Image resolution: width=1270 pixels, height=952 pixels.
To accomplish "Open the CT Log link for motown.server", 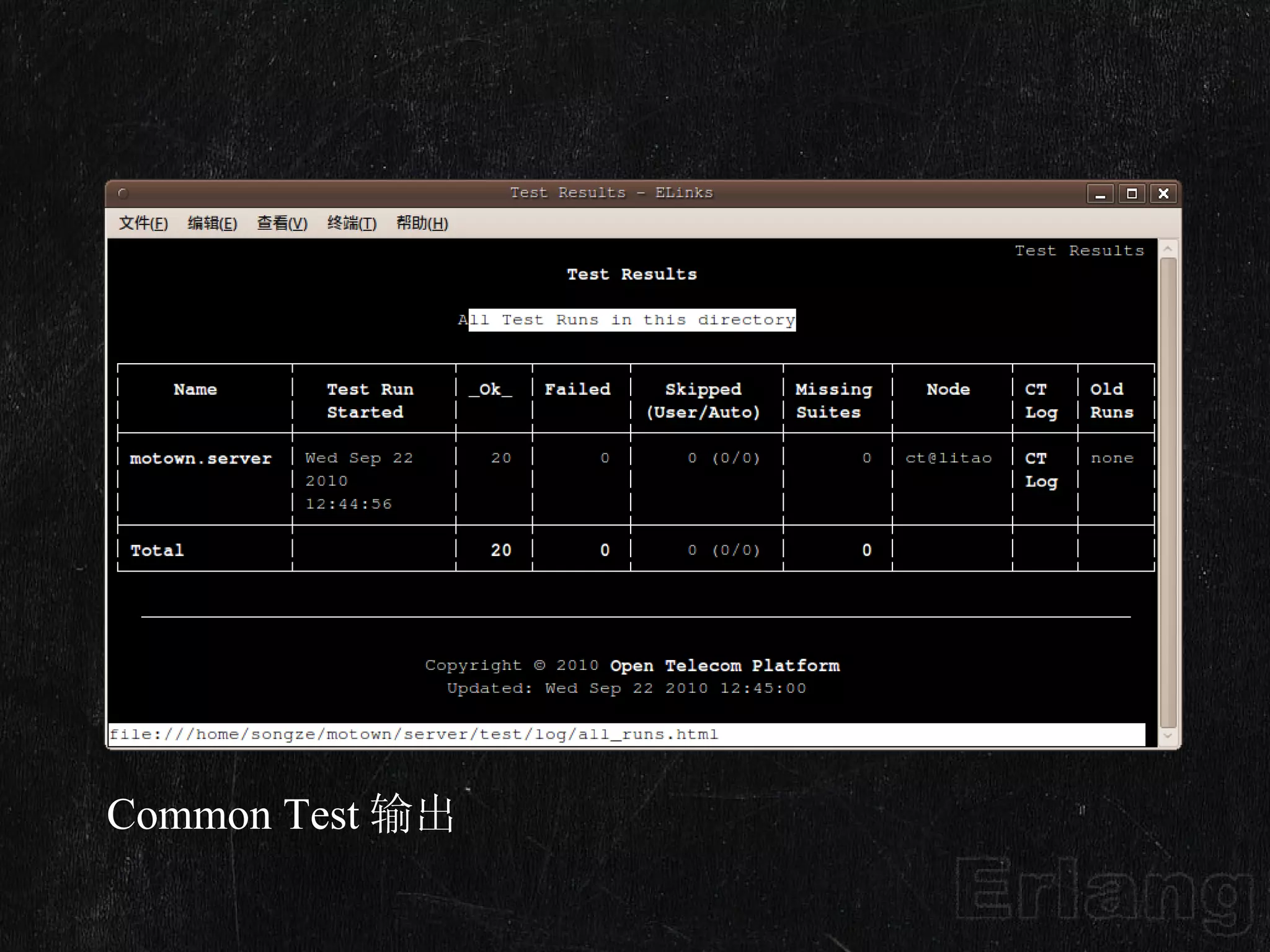I will (x=1041, y=470).
